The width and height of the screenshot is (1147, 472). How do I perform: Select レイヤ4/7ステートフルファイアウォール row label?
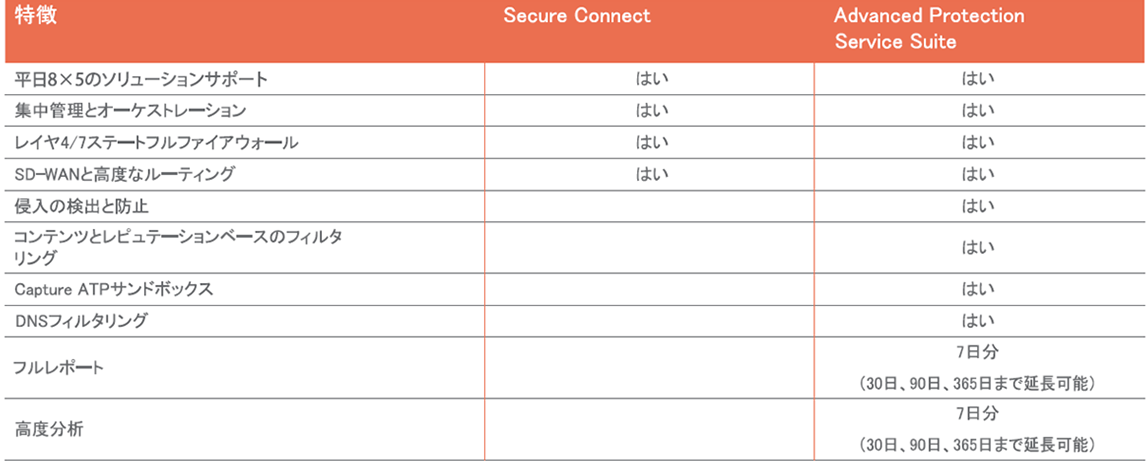coord(157,143)
